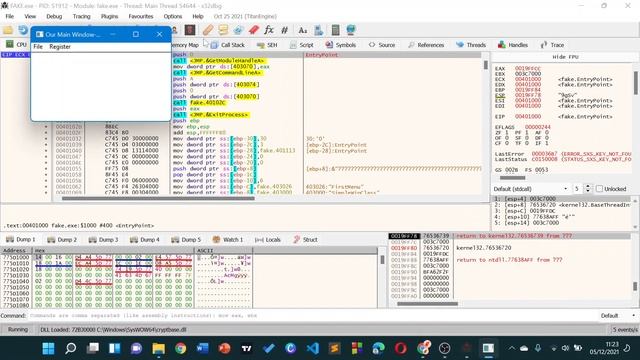
Task: Open the Handles tab
Action: tap(513, 45)
